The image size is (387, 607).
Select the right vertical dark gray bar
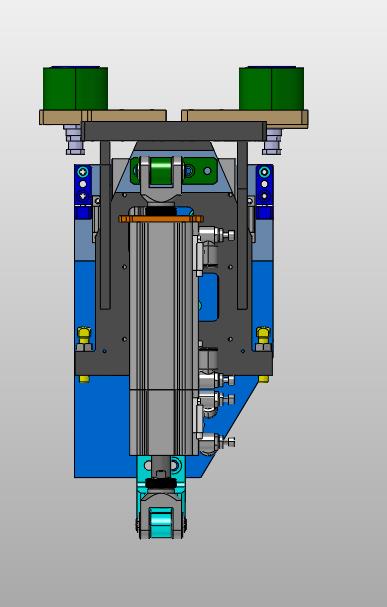pos(242,225)
